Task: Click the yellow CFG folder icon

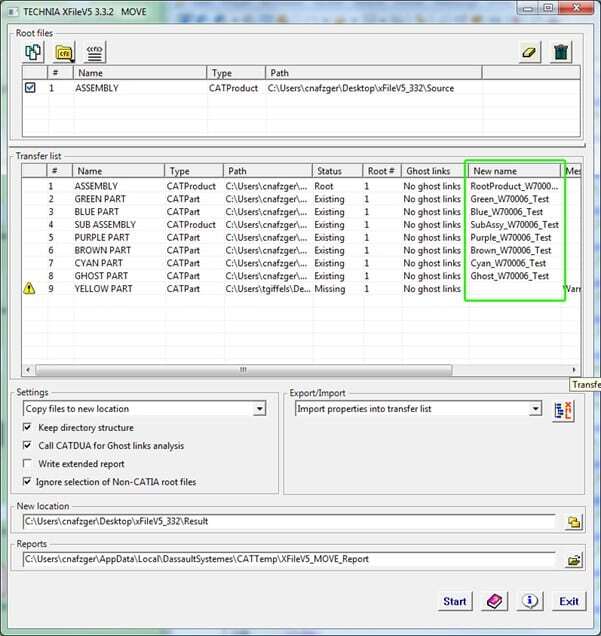Action: pos(64,51)
